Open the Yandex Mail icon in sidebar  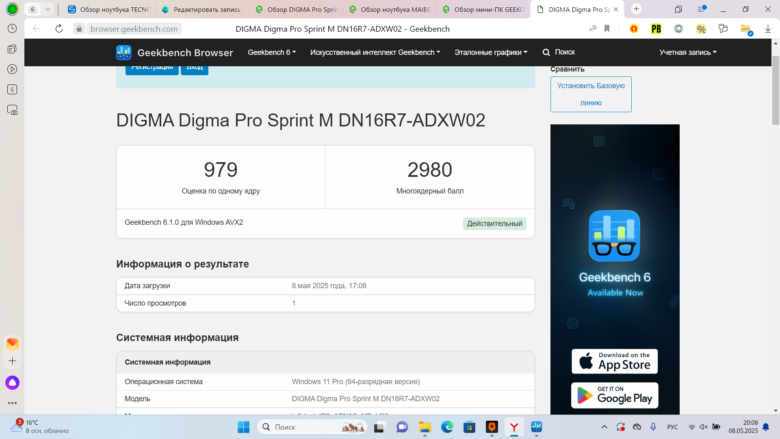pyautogui.click(x=12, y=344)
